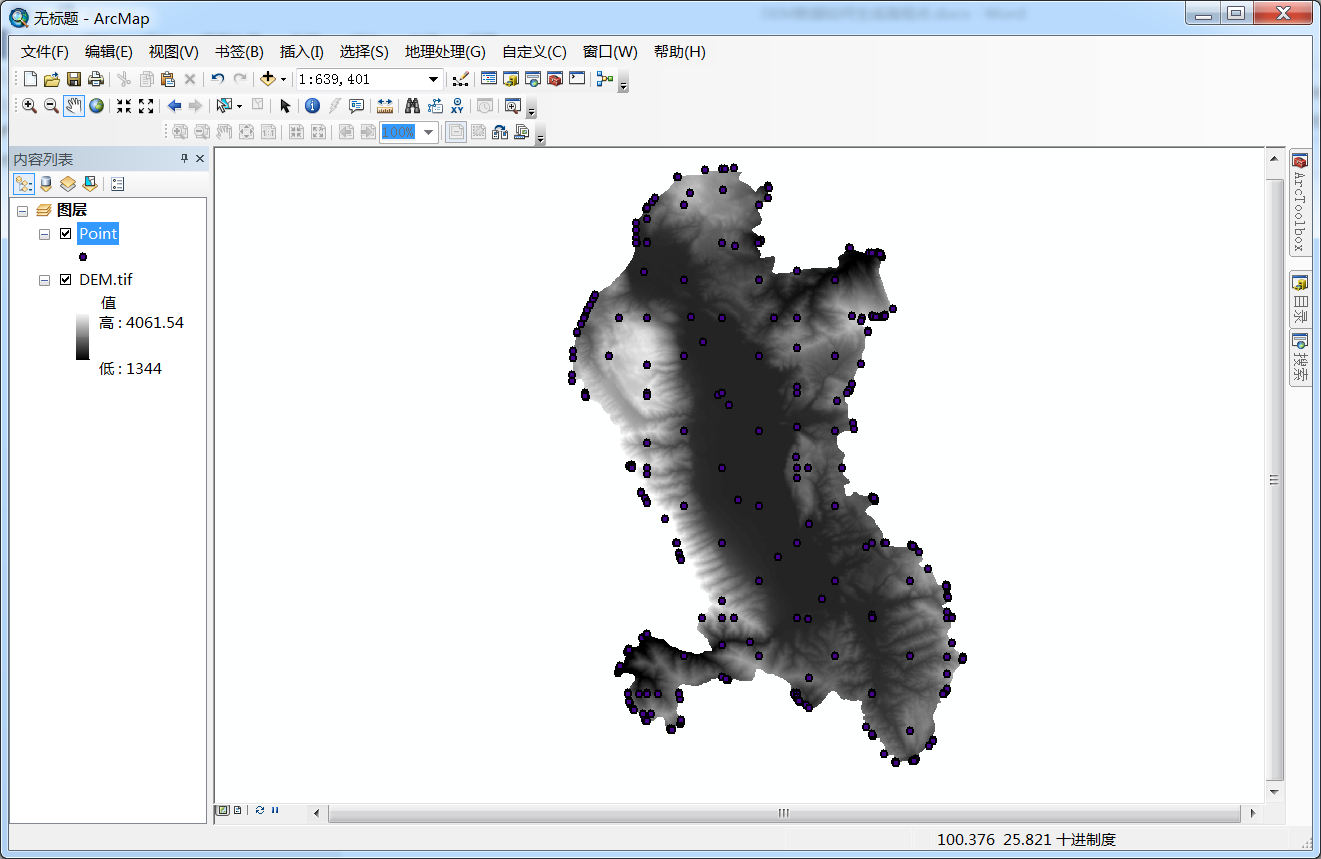Switch to List By Visibility
This screenshot has height=859, width=1321.
pyautogui.click(x=67, y=184)
